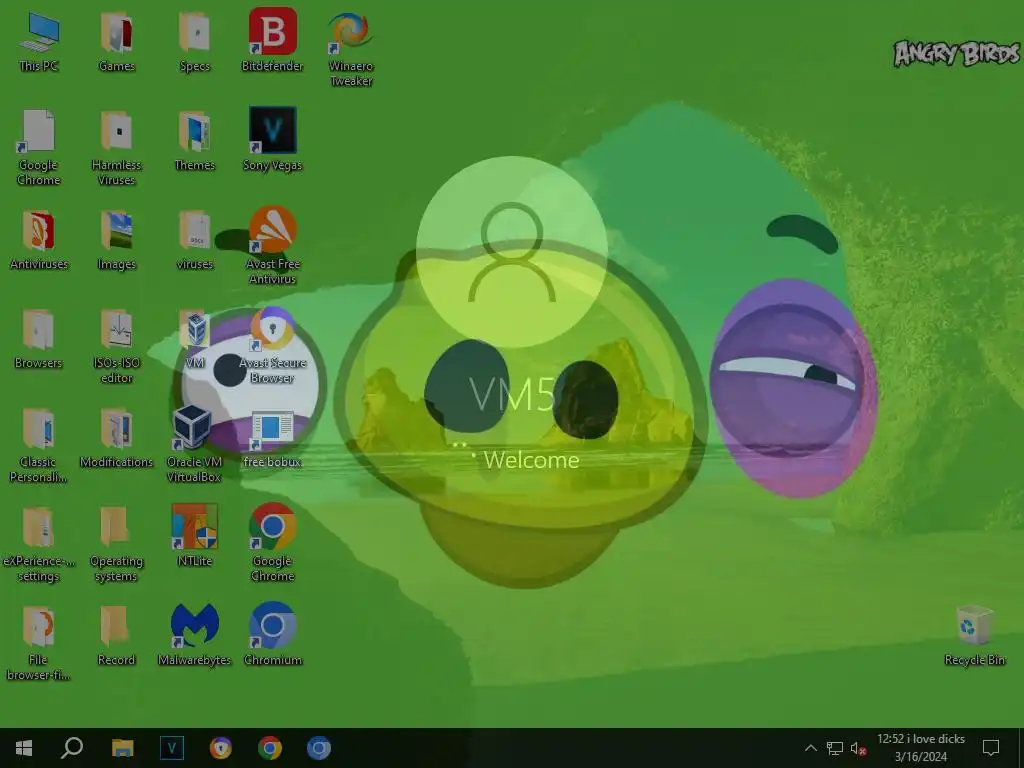1024x768 pixels.
Task: Select the Record folder icon
Action: coord(117,635)
